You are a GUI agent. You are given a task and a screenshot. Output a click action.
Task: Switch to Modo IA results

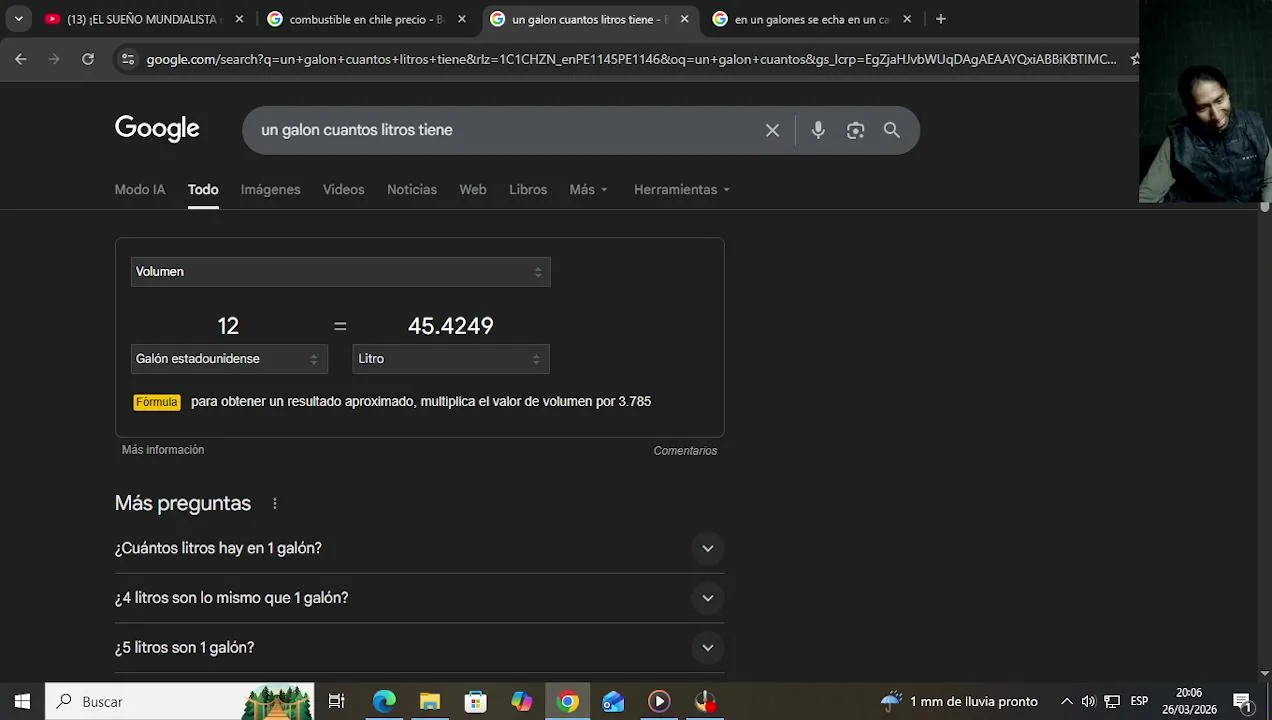[140, 189]
